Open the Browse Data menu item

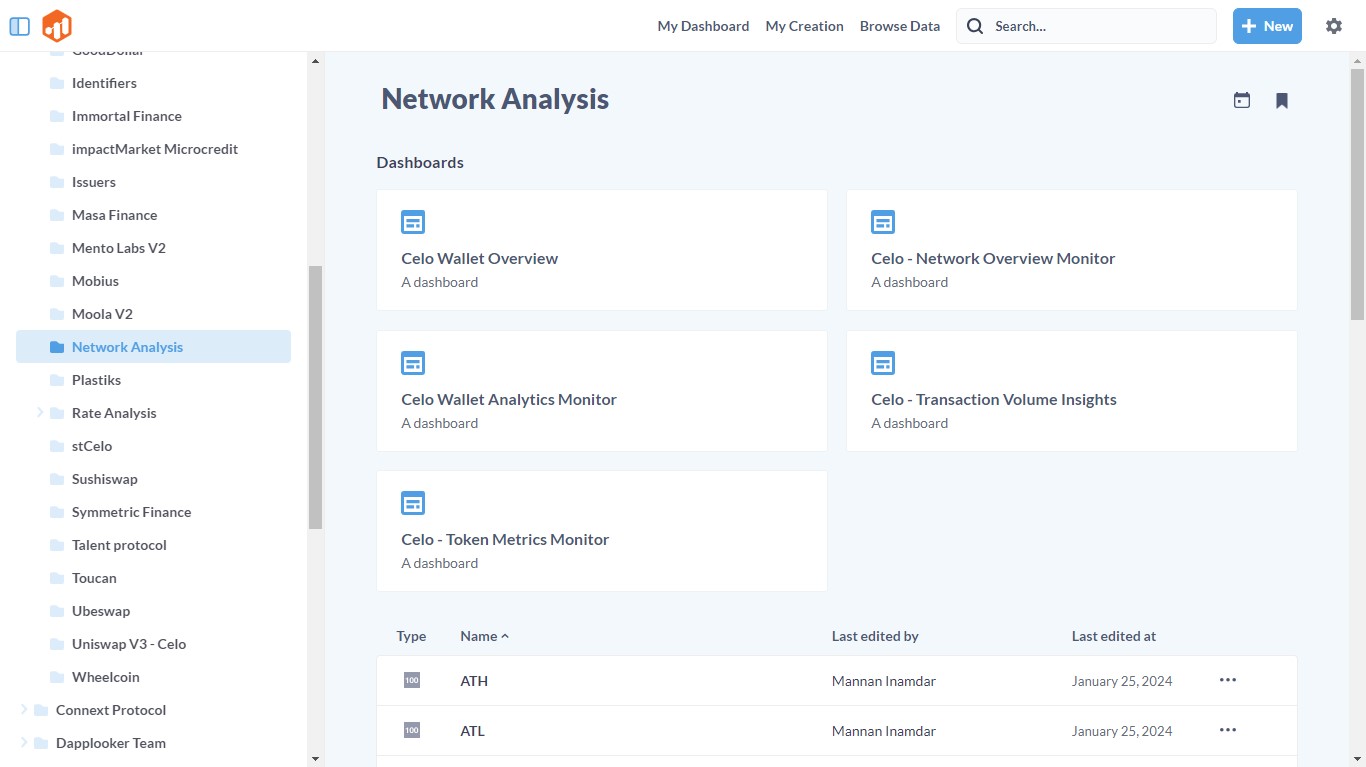point(899,26)
